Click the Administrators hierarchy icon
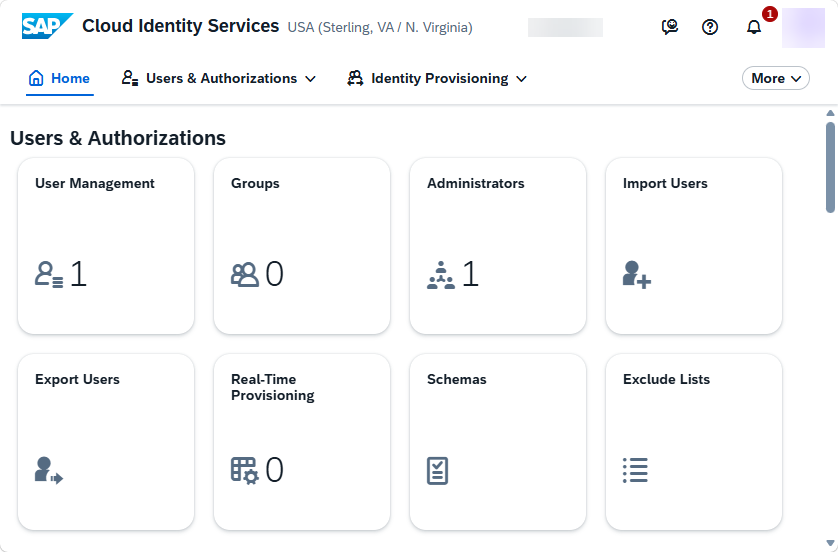The height and width of the screenshot is (552, 838). [x=441, y=275]
